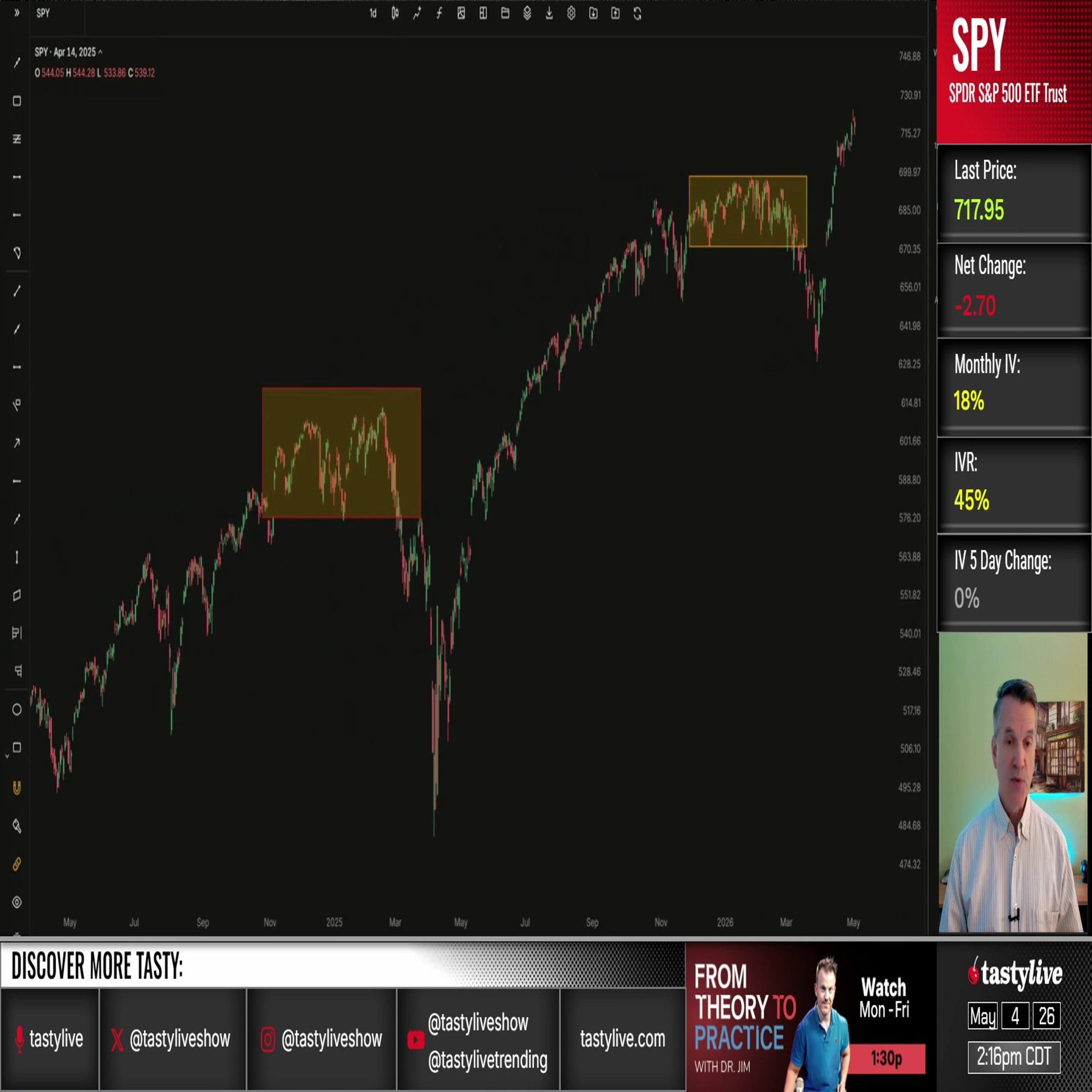Select the parallelogram channel tool

tap(17, 595)
